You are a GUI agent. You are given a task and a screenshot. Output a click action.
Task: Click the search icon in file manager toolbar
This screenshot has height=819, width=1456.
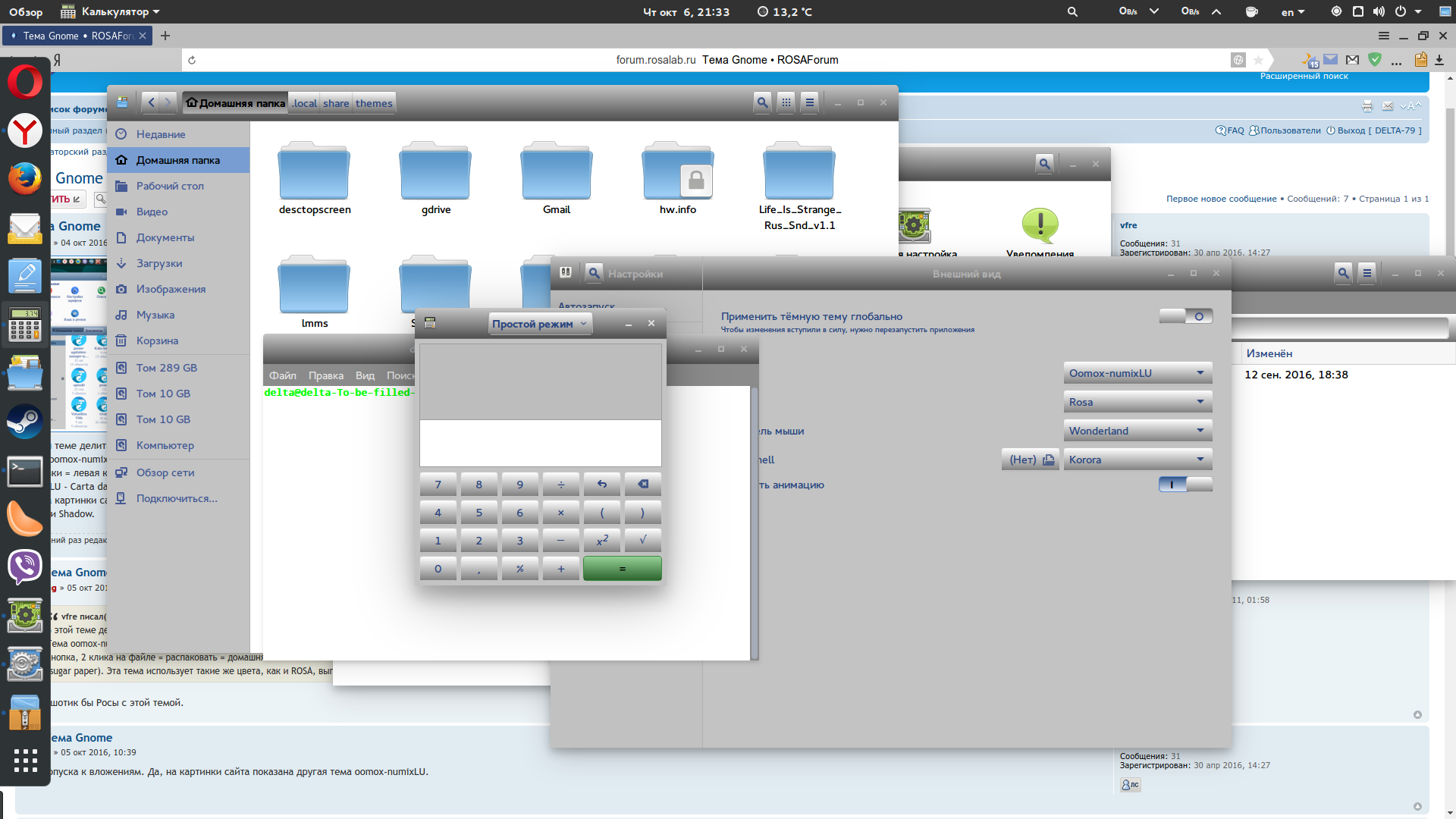[x=762, y=102]
